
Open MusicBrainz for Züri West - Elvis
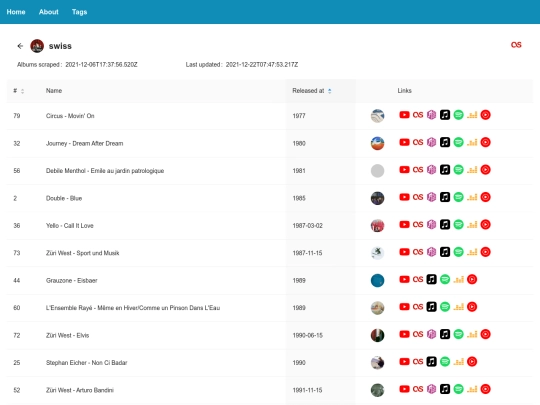click(432, 334)
